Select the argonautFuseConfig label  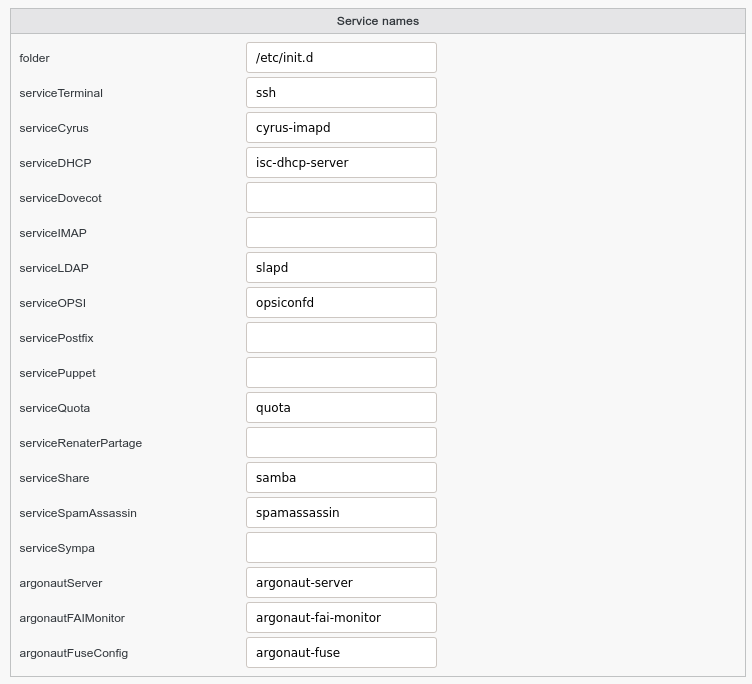(73, 653)
